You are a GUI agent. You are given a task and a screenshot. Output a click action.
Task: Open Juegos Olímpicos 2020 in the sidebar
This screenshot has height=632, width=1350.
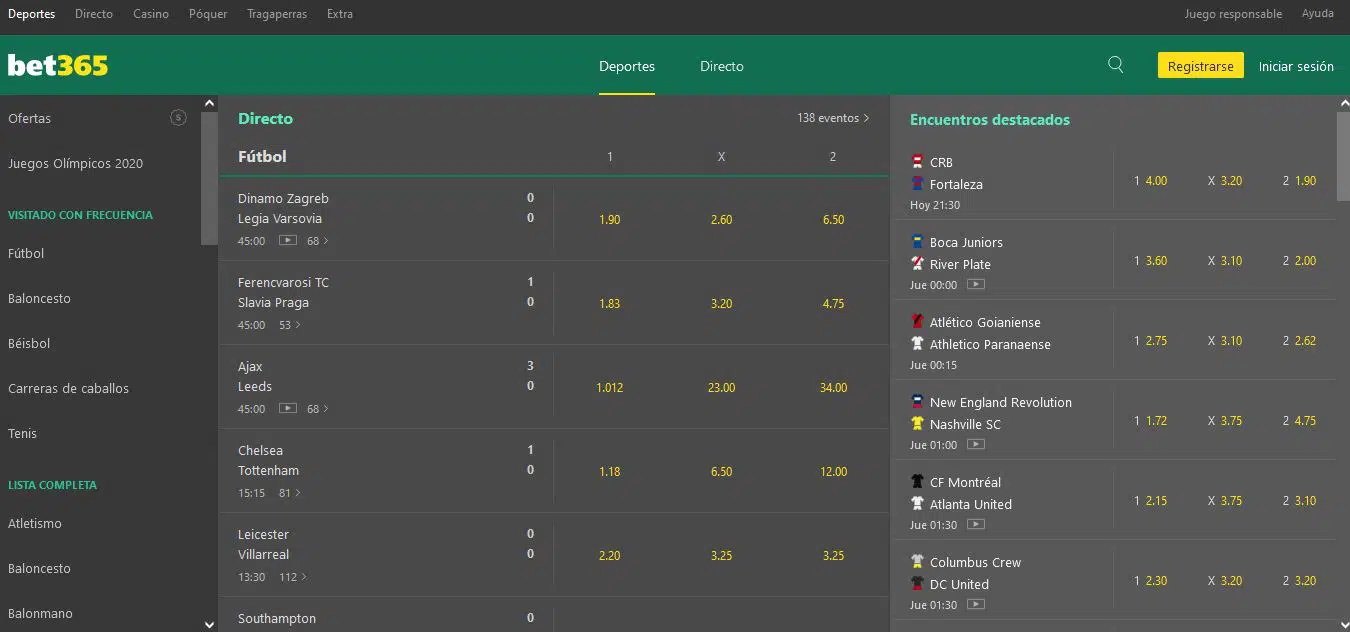pos(75,163)
